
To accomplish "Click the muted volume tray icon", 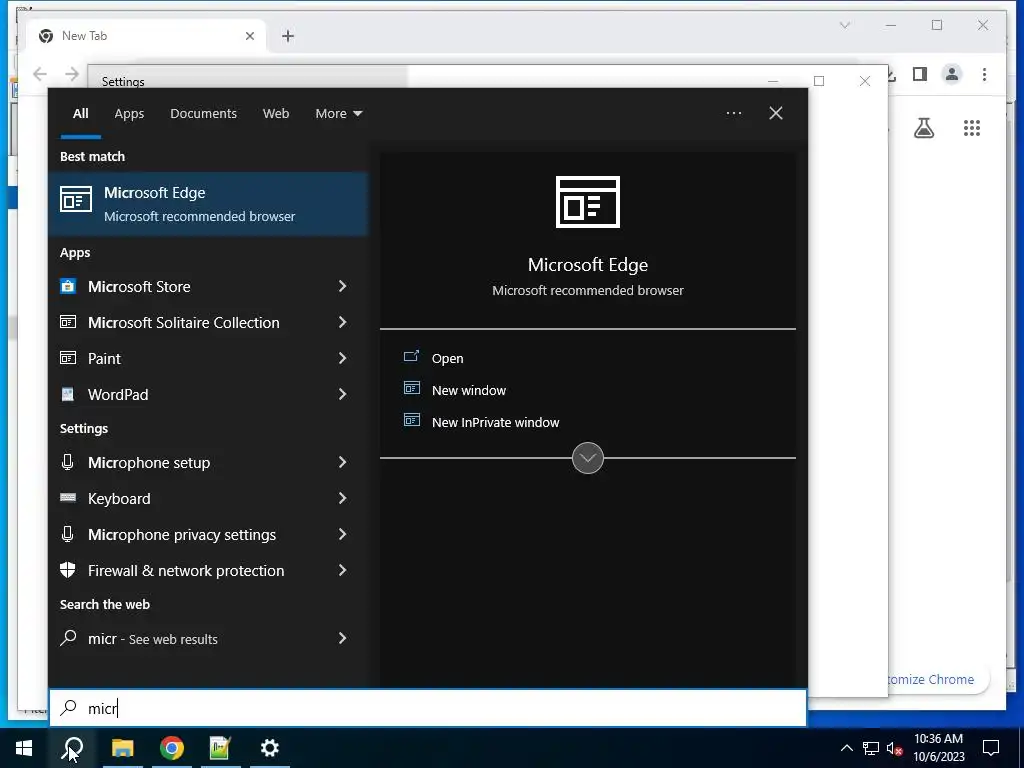I will tap(894, 748).
